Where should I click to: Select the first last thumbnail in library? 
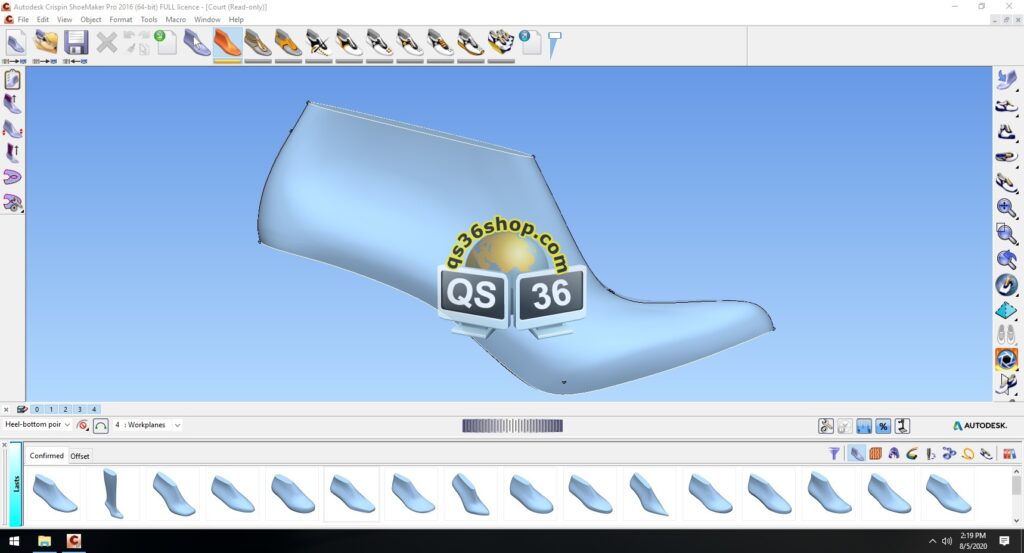pos(55,494)
